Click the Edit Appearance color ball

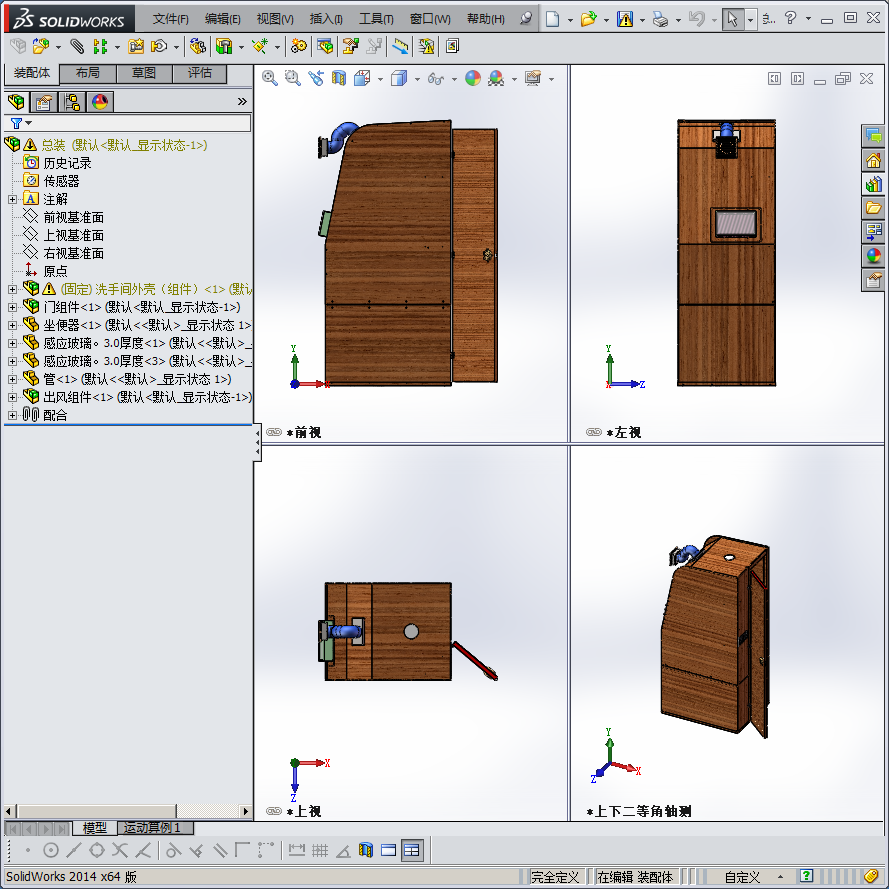tap(473, 78)
